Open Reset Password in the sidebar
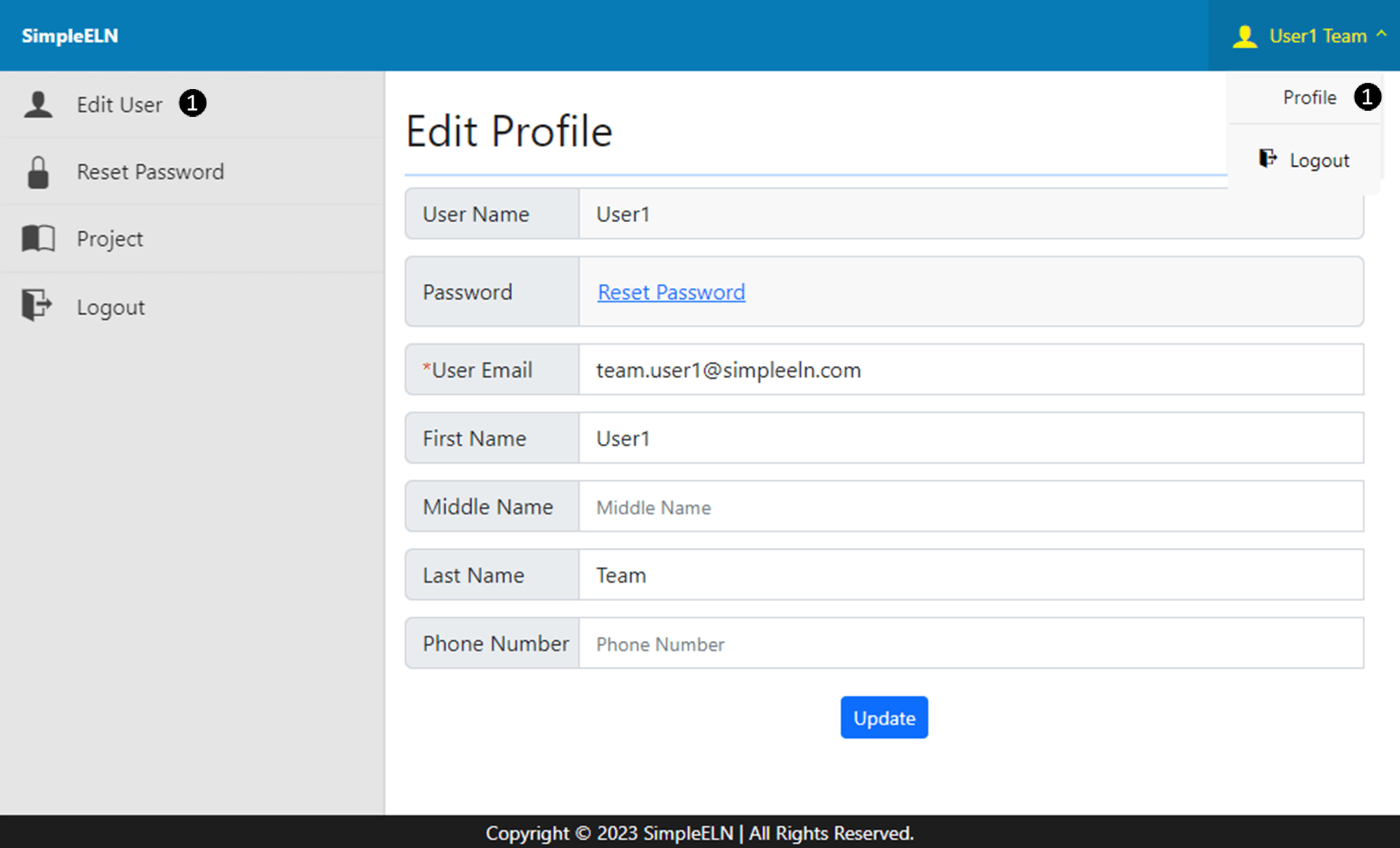The width and height of the screenshot is (1400, 848). [150, 172]
